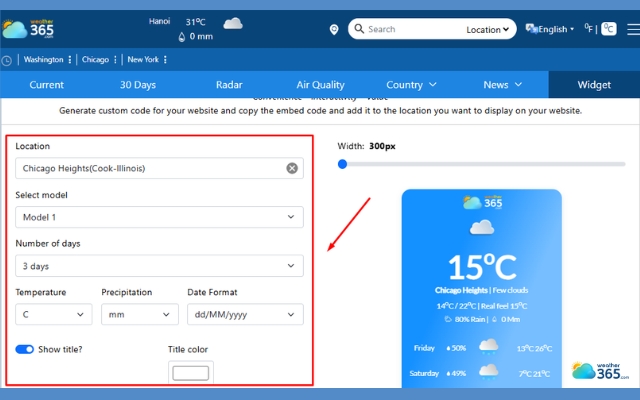
Task: Open the hamburger menu icon
Action: pyautogui.click(x=633, y=29)
